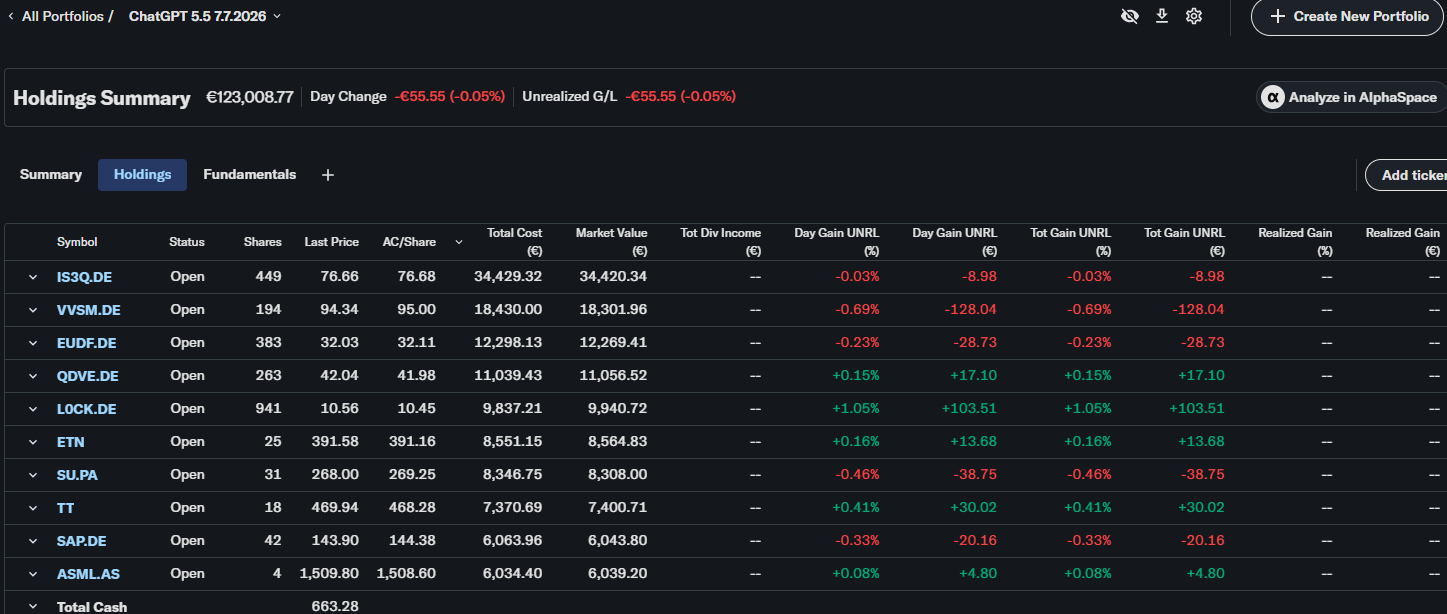
Task: Sort by the Market Value column header
Action: click(x=611, y=241)
